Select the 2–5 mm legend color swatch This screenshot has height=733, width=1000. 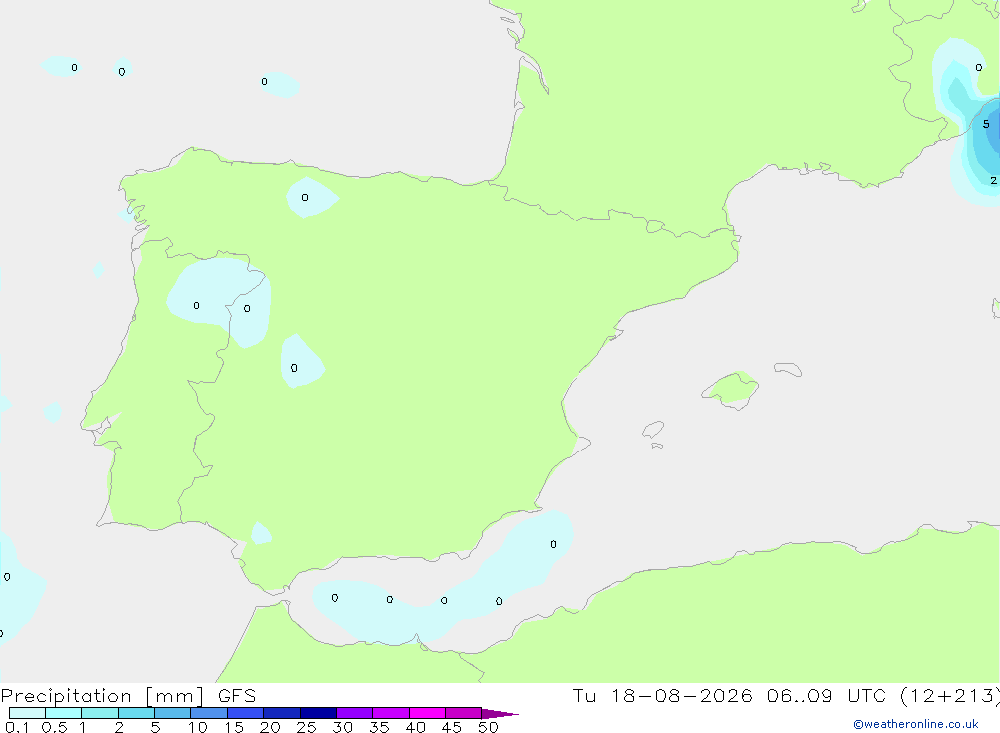coord(136,713)
